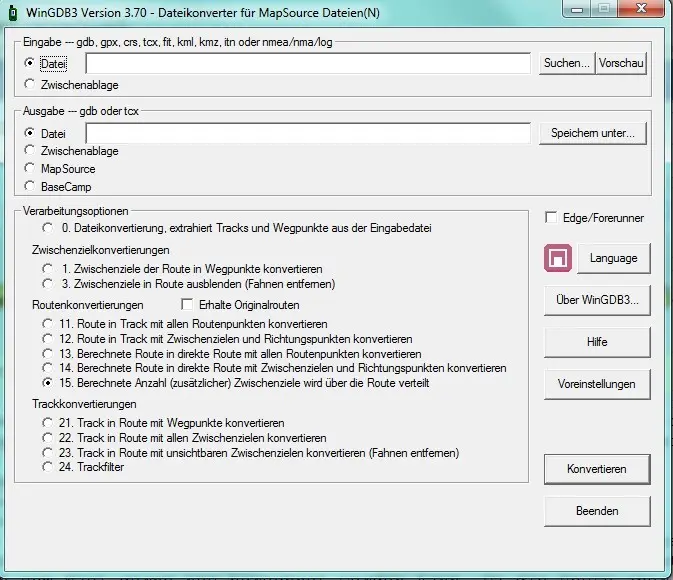Image resolution: width=673 pixels, height=580 pixels.
Task: Click the pink logo icon beside Language
Action: point(558,258)
